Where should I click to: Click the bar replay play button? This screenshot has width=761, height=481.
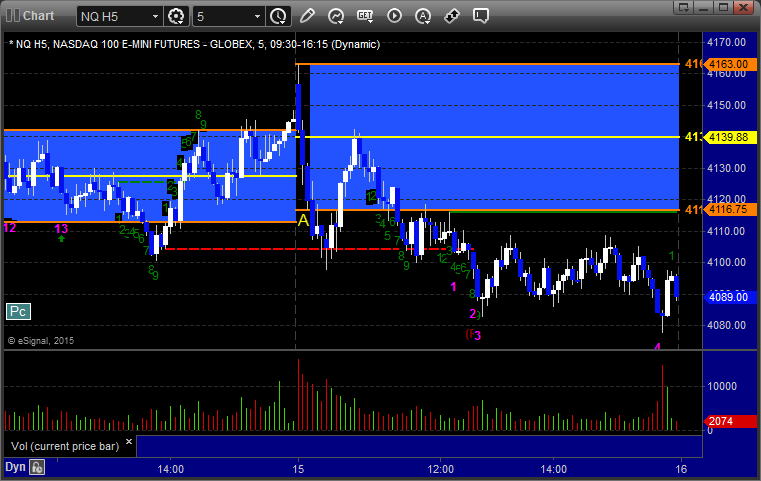click(x=394, y=16)
